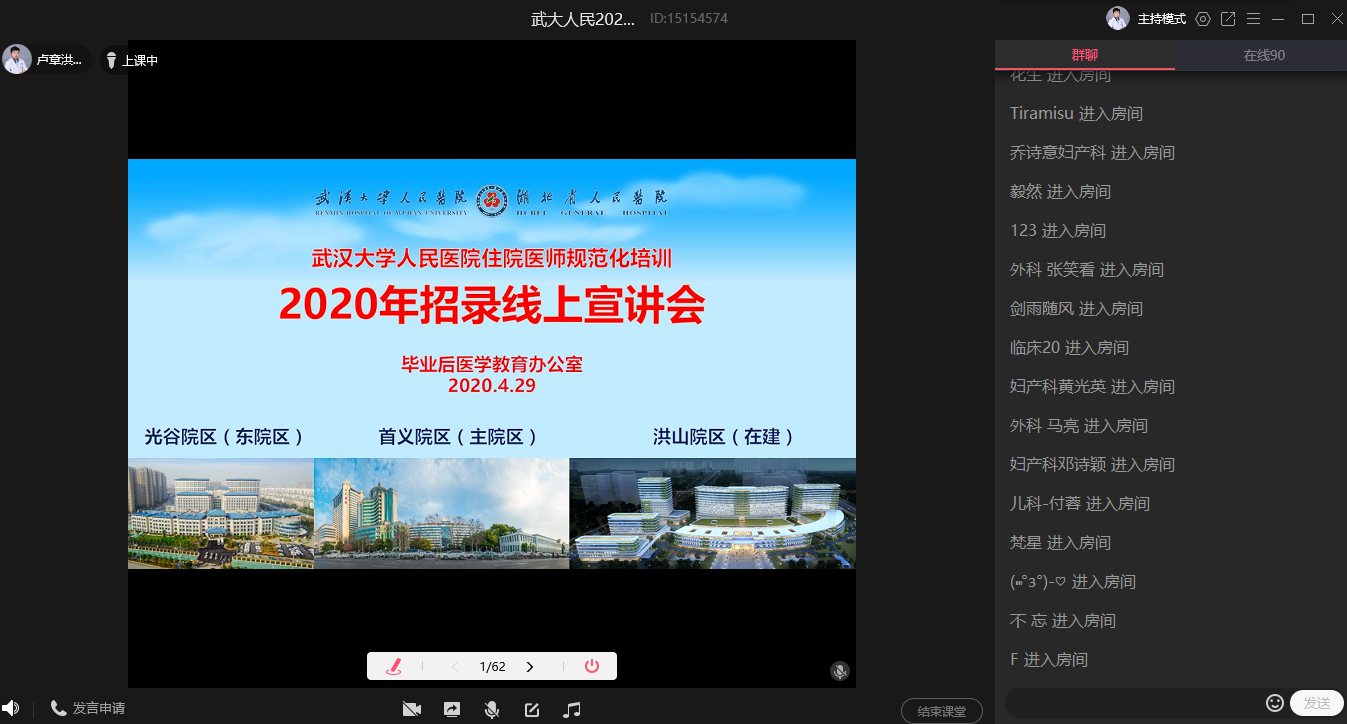
Task: Open the hamburger menu in title bar
Action: [x=1253, y=19]
